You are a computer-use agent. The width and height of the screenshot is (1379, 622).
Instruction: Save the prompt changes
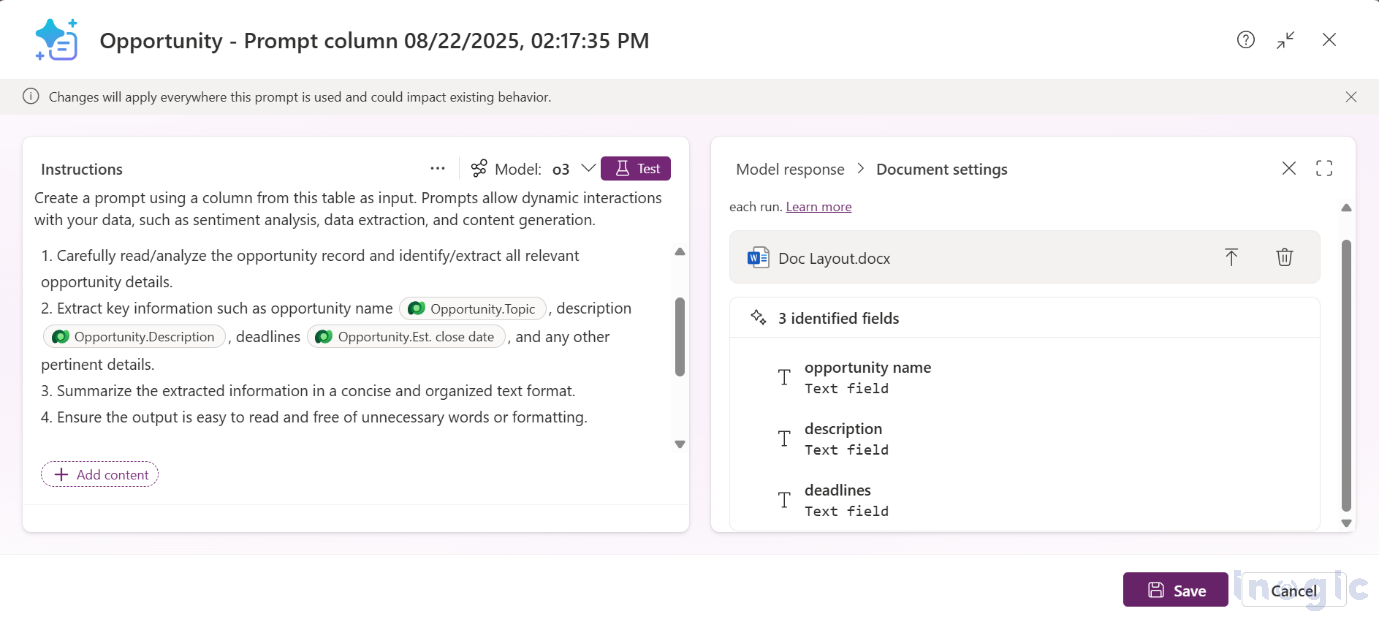click(1176, 590)
